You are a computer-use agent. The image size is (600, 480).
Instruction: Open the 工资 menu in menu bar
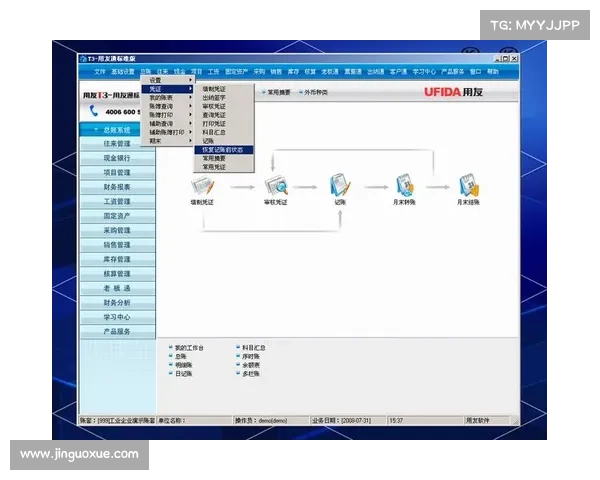213,72
